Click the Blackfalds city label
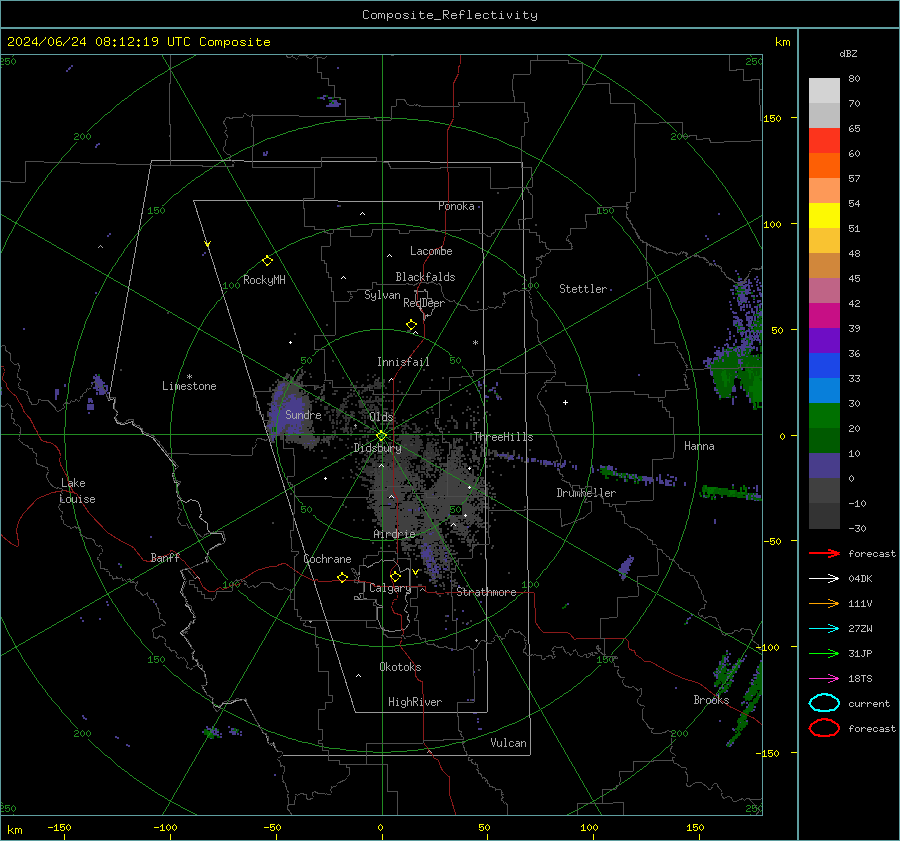Image resolution: width=900 pixels, height=841 pixels. [425, 277]
